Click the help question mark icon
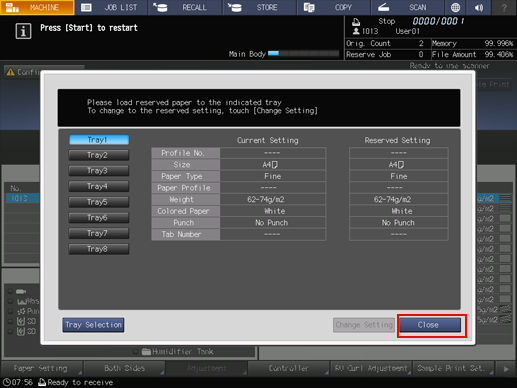This screenshot has width=517, height=388. [504, 7]
